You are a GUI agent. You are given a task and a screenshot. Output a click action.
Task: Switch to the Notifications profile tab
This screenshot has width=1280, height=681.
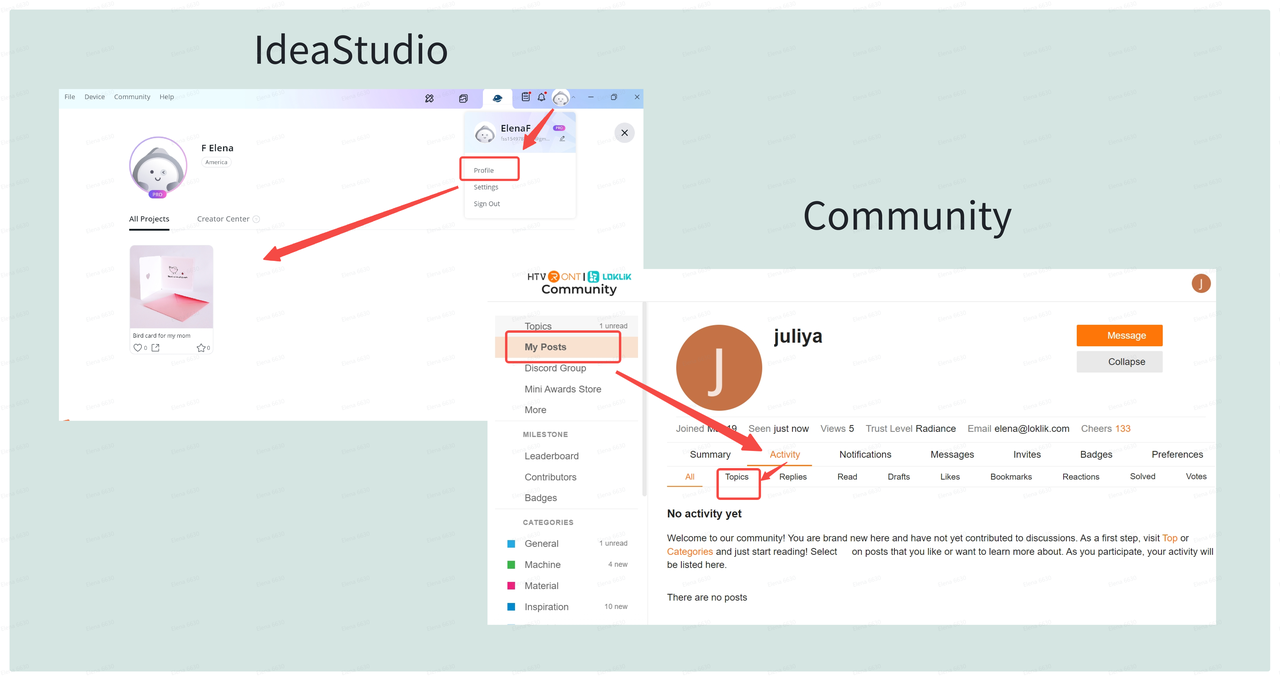pos(865,455)
